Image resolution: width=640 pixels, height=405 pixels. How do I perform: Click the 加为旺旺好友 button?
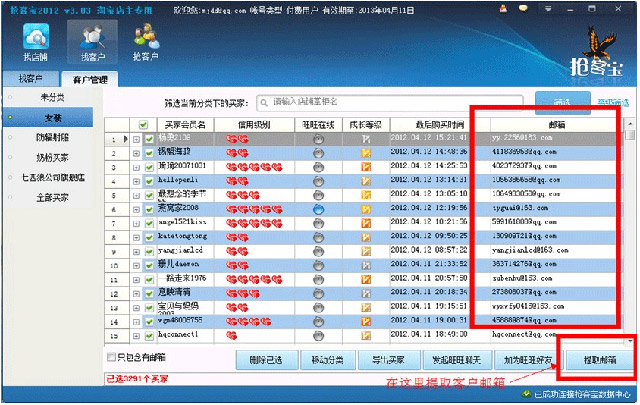point(528,360)
